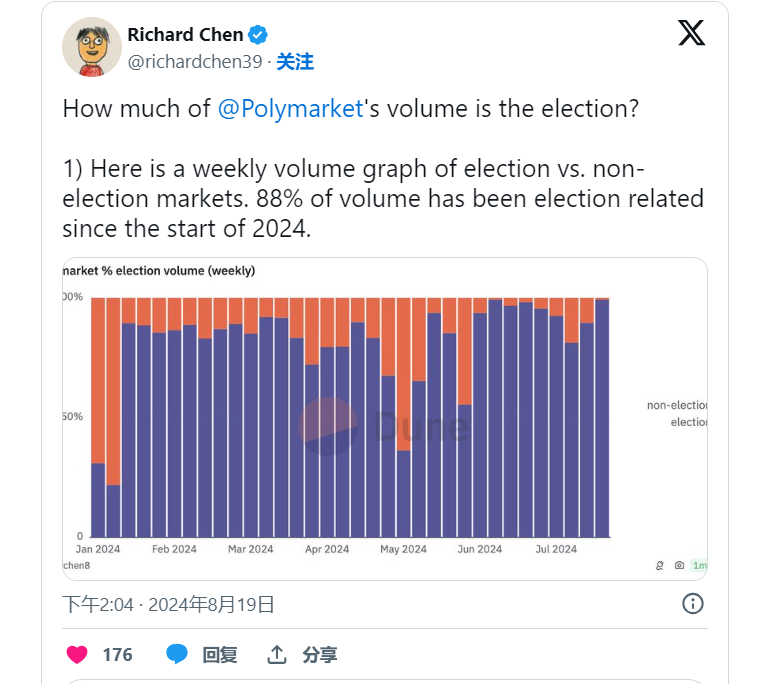Open the @Polymarket mention link
The image size is (766, 684).
click(x=289, y=109)
